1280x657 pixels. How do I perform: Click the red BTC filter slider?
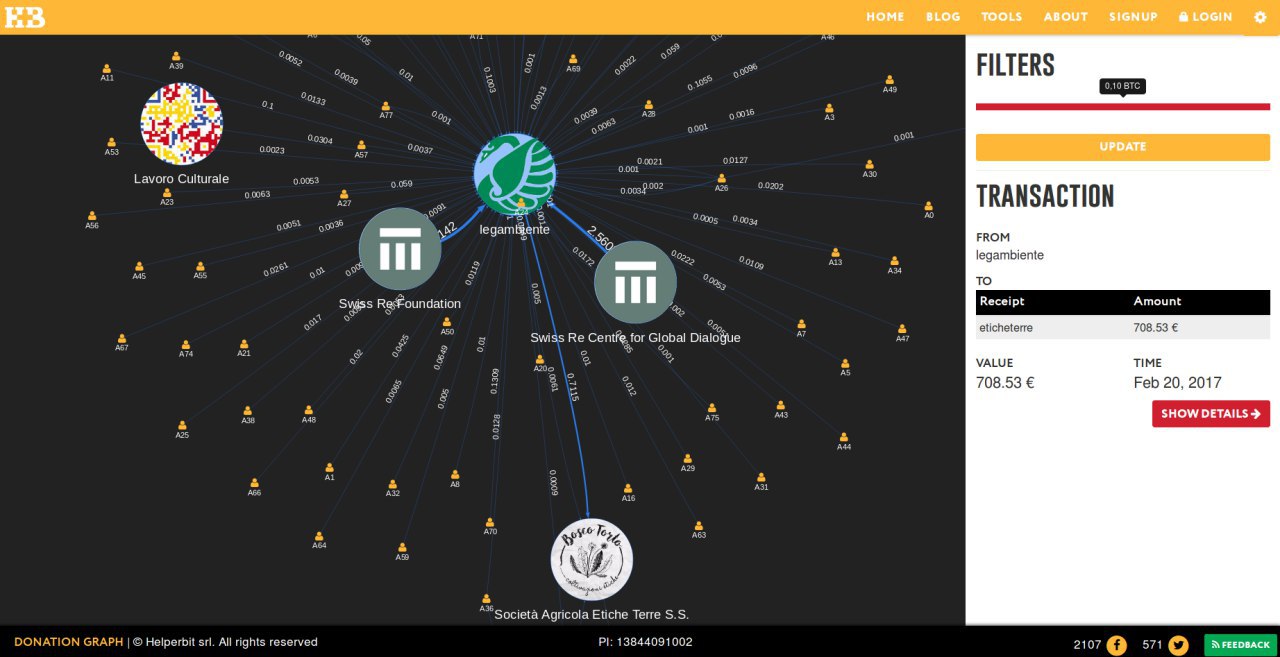[x=1123, y=106]
